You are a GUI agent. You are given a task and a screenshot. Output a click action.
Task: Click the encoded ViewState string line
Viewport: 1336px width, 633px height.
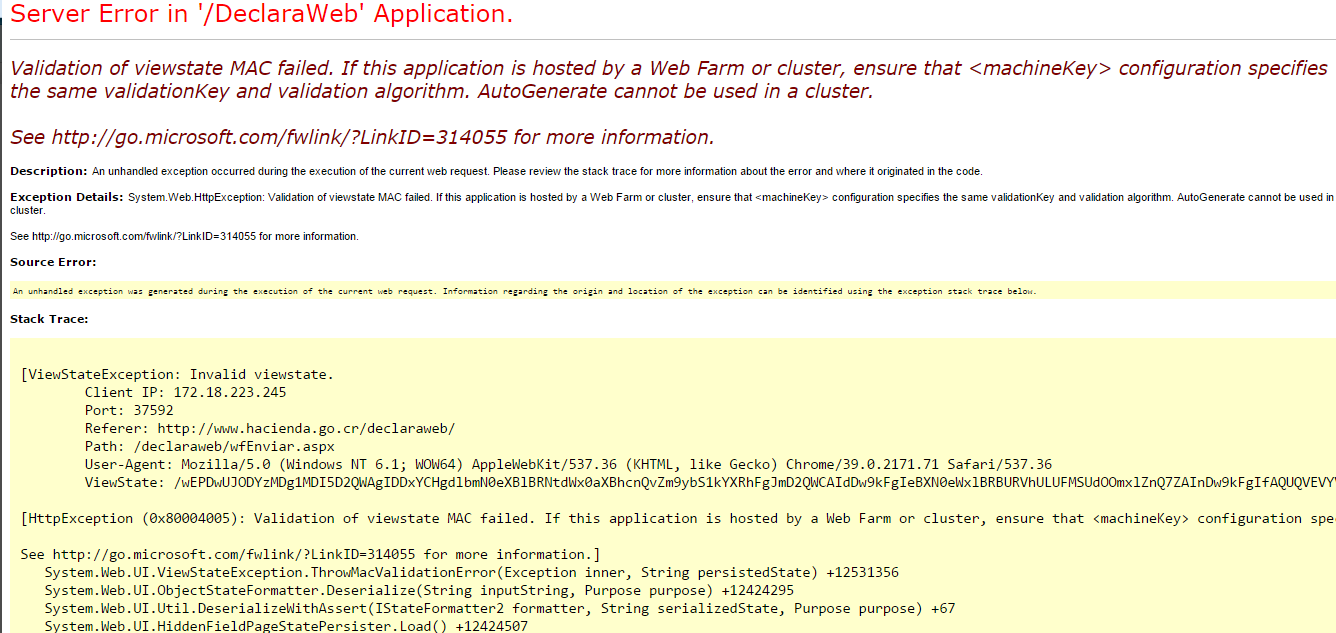(x=700, y=482)
